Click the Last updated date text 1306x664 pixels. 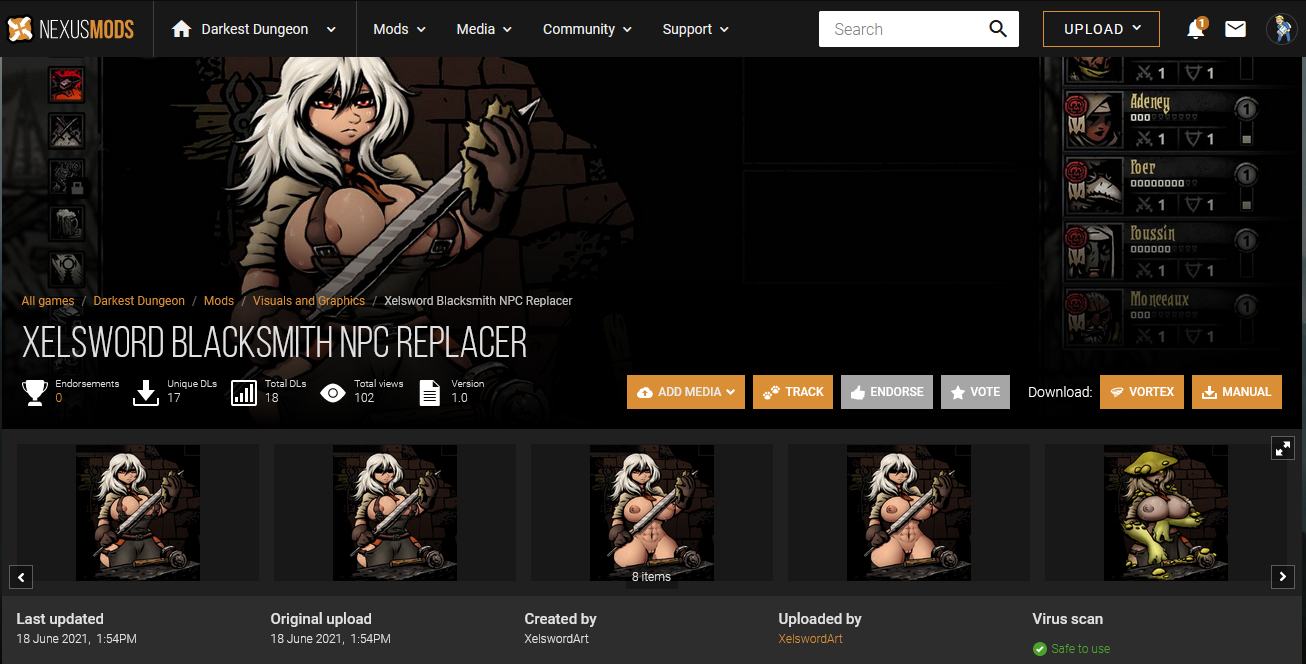tap(76, 638)
